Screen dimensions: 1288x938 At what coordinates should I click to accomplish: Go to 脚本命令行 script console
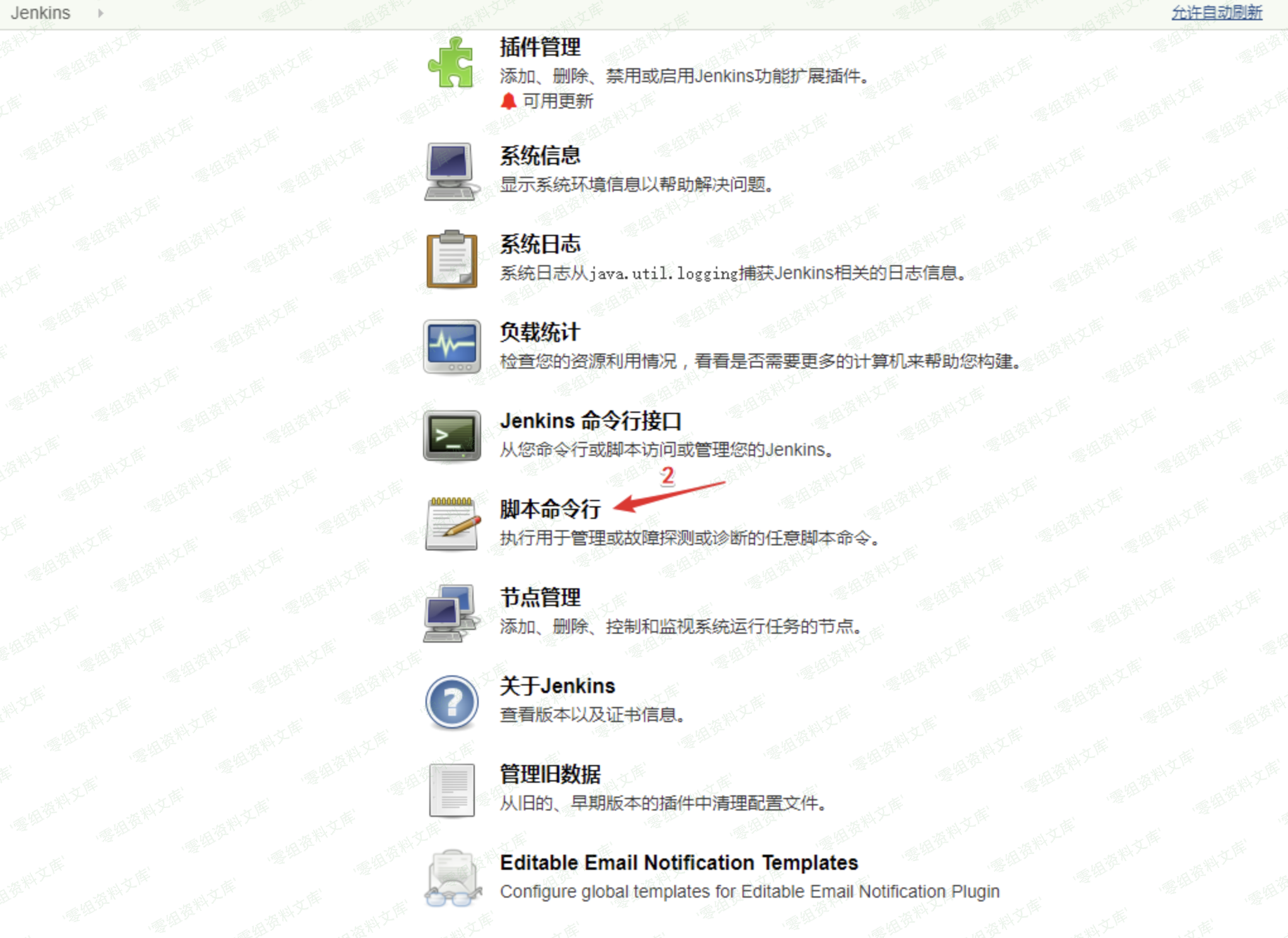pos(550,509)
